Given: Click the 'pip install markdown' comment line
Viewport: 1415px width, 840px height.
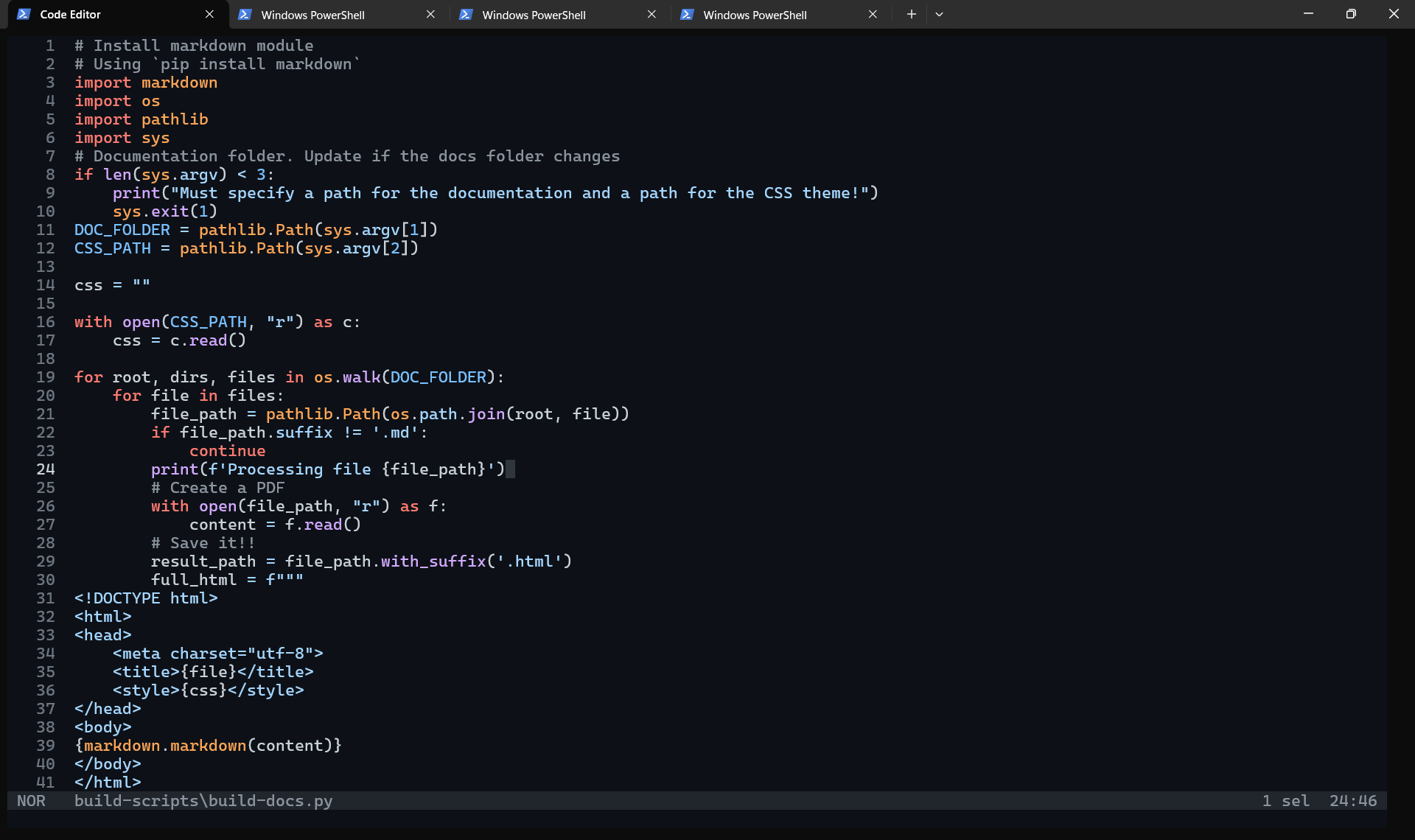Looking at the screenshot, I should pyautogui.click(x=217, y=64).
